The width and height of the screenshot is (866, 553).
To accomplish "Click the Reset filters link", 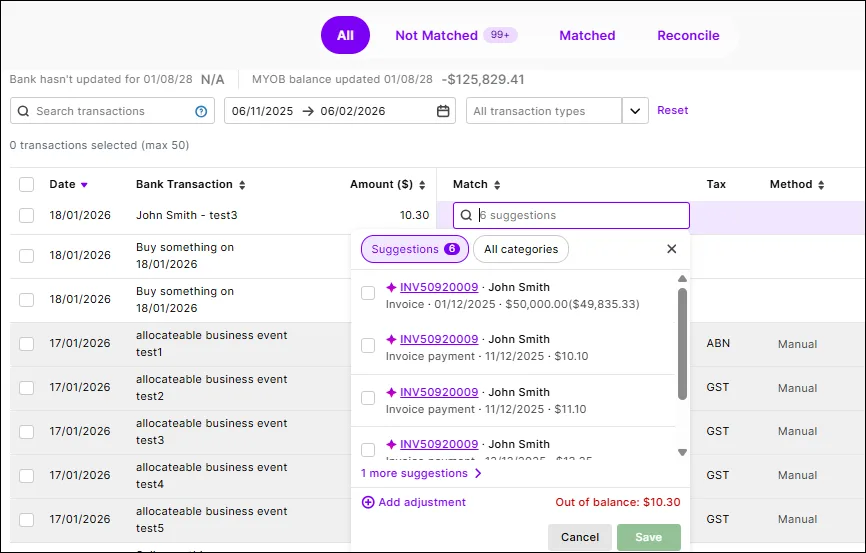I will (x=672, y=110).
